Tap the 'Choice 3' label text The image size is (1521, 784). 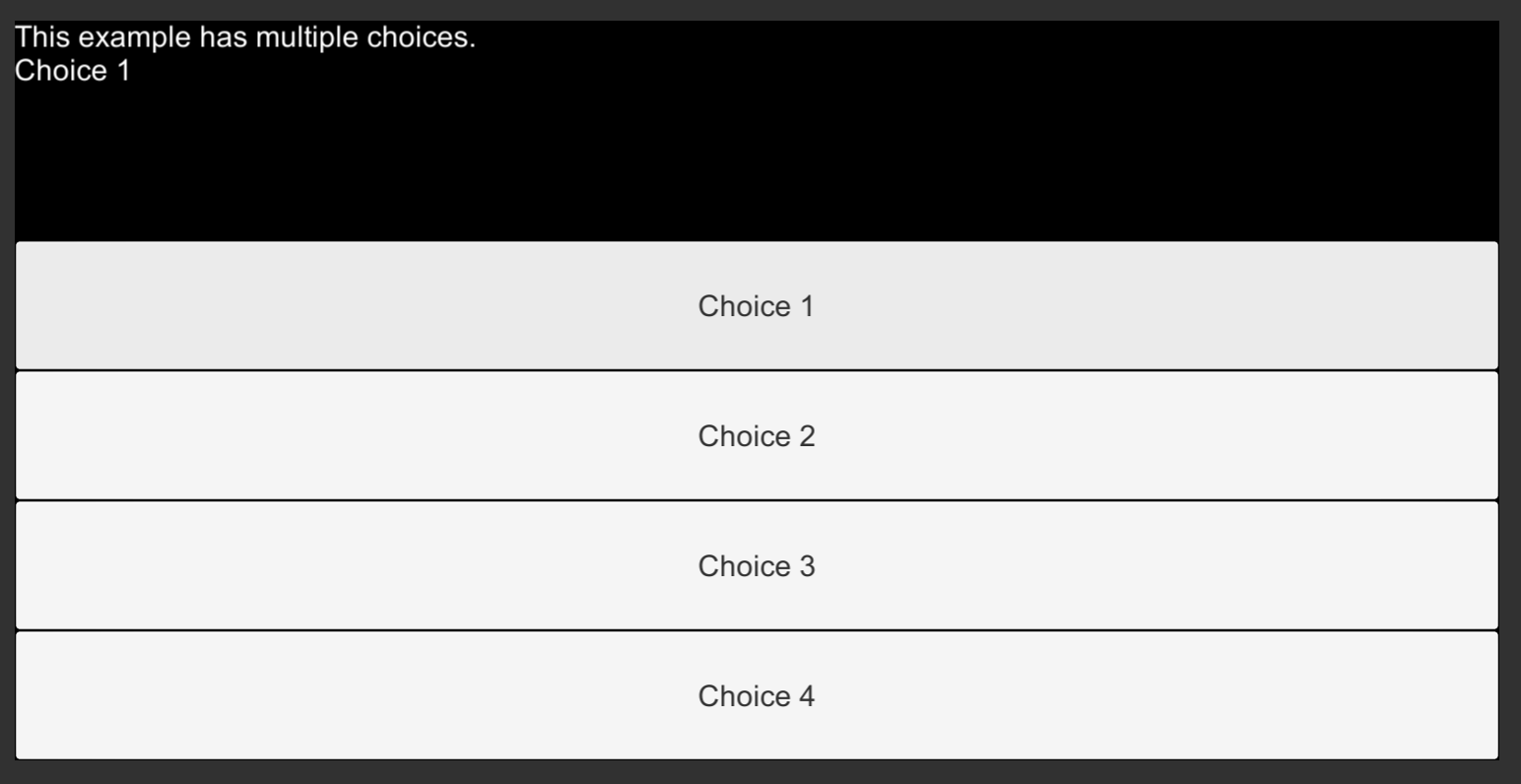click(x=757, y=566)
